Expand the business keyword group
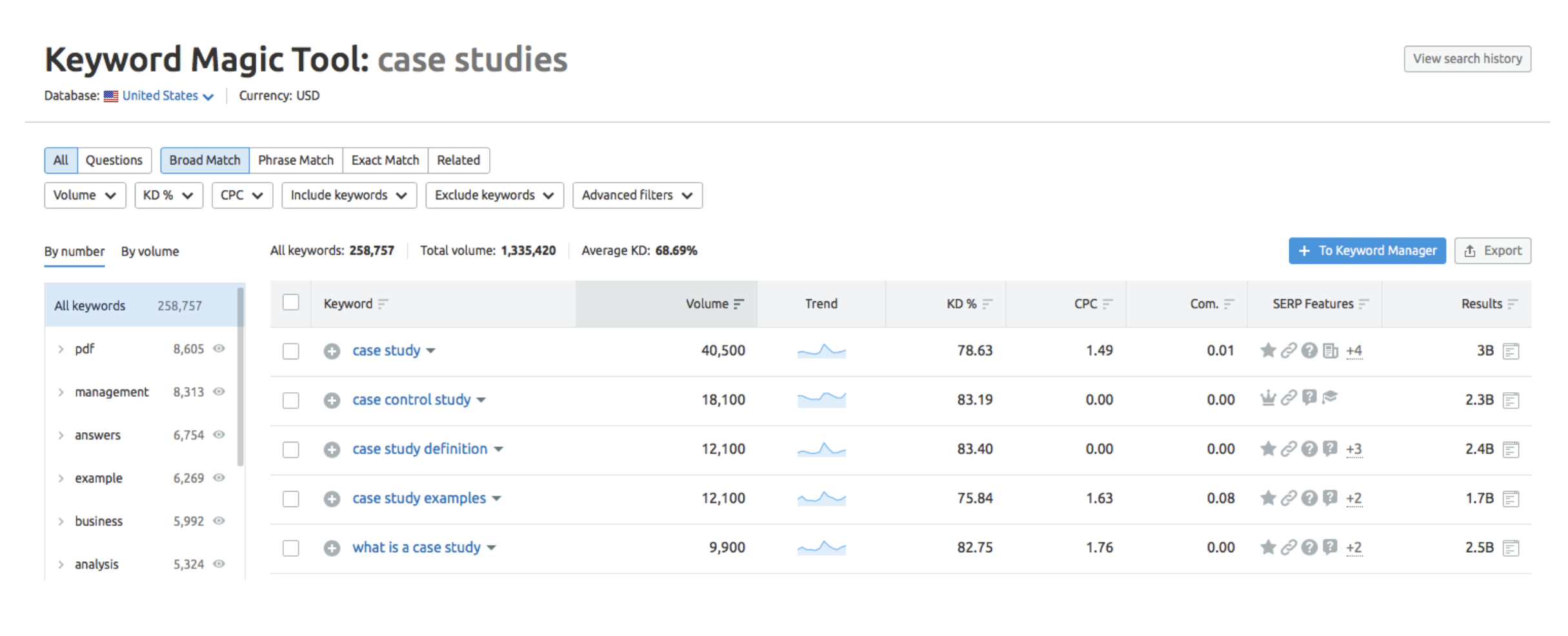 [61, 522]
